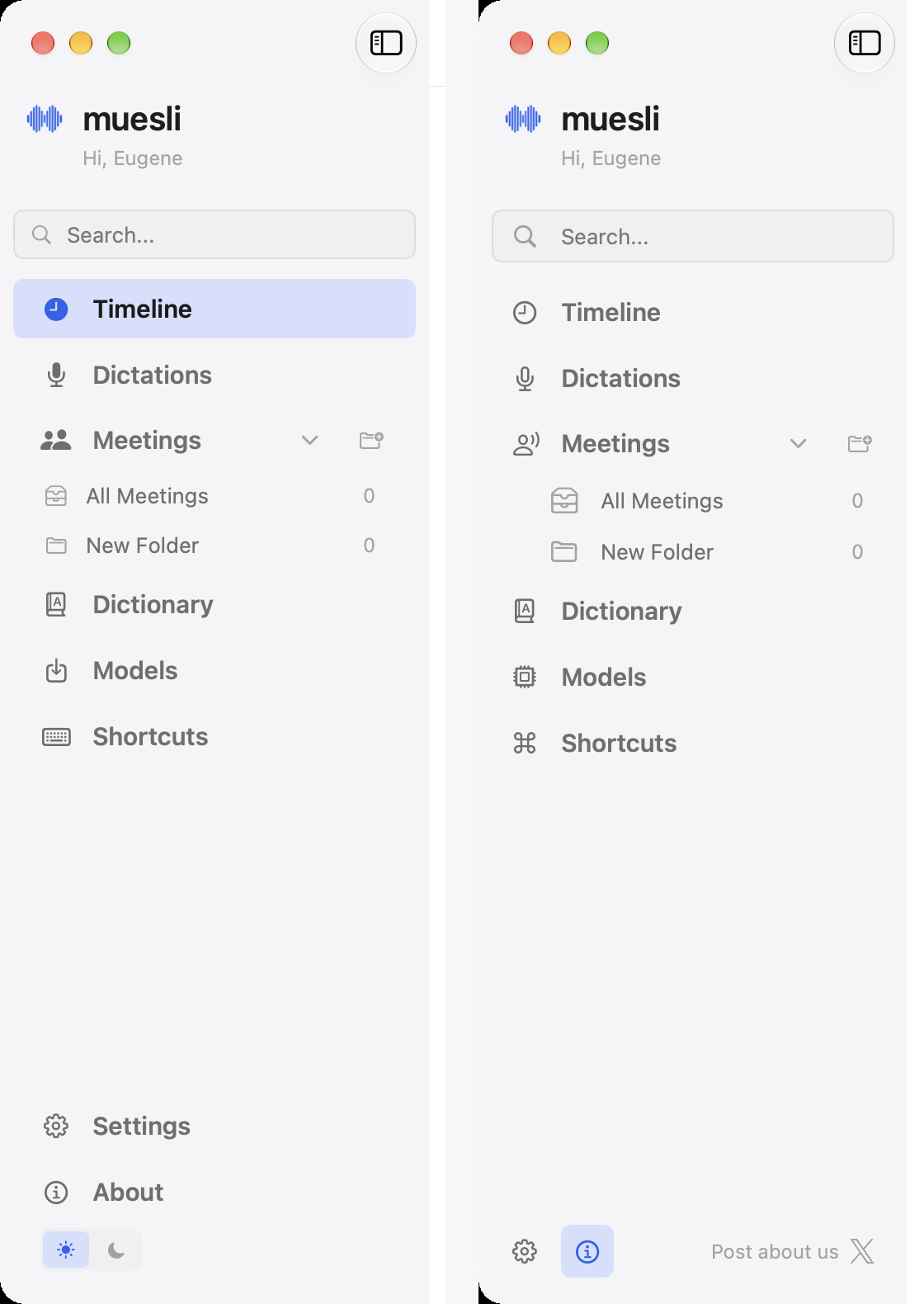Open Settings in the left window sidebar
The width and height of the screenshot is (924, 1304).
click(x=214, y=1127)
